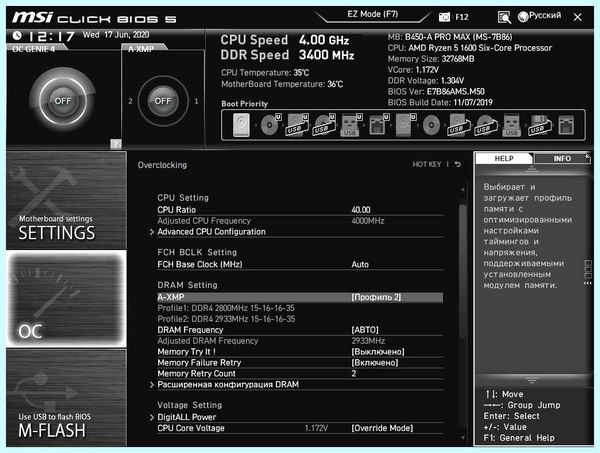
Task: Click Profile2: DDR4 2933MHz 15-16-16-35 line
Action: 226,319
